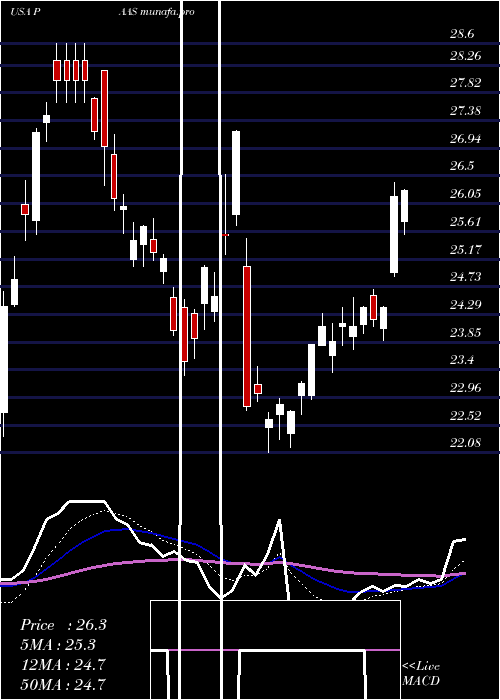500x700 pixels.
Task: Click the 26.94 price level label
Action: click(x=465, y=138)
